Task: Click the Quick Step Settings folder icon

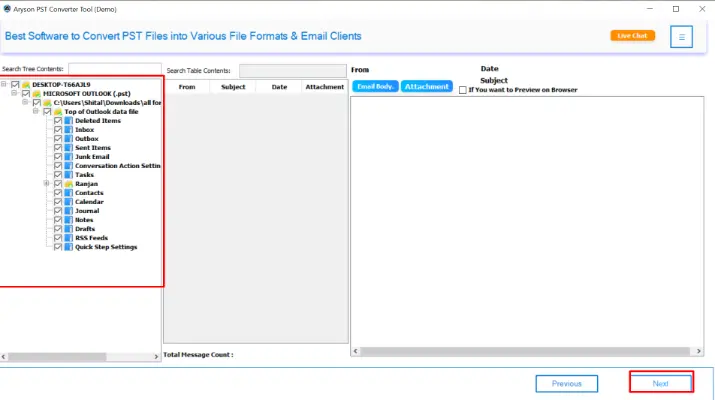Action: pos(69,247)
